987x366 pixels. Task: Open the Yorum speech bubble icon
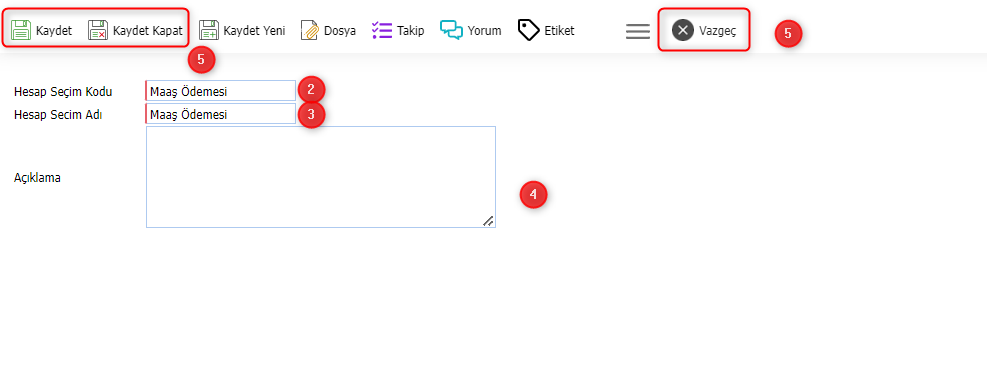coord(451,30)
